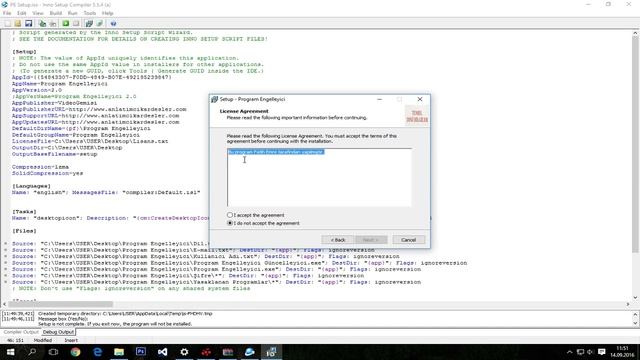Open Visual Studio from the taskbar
Viewport: 640px width, 360px height.
point(162,352)
